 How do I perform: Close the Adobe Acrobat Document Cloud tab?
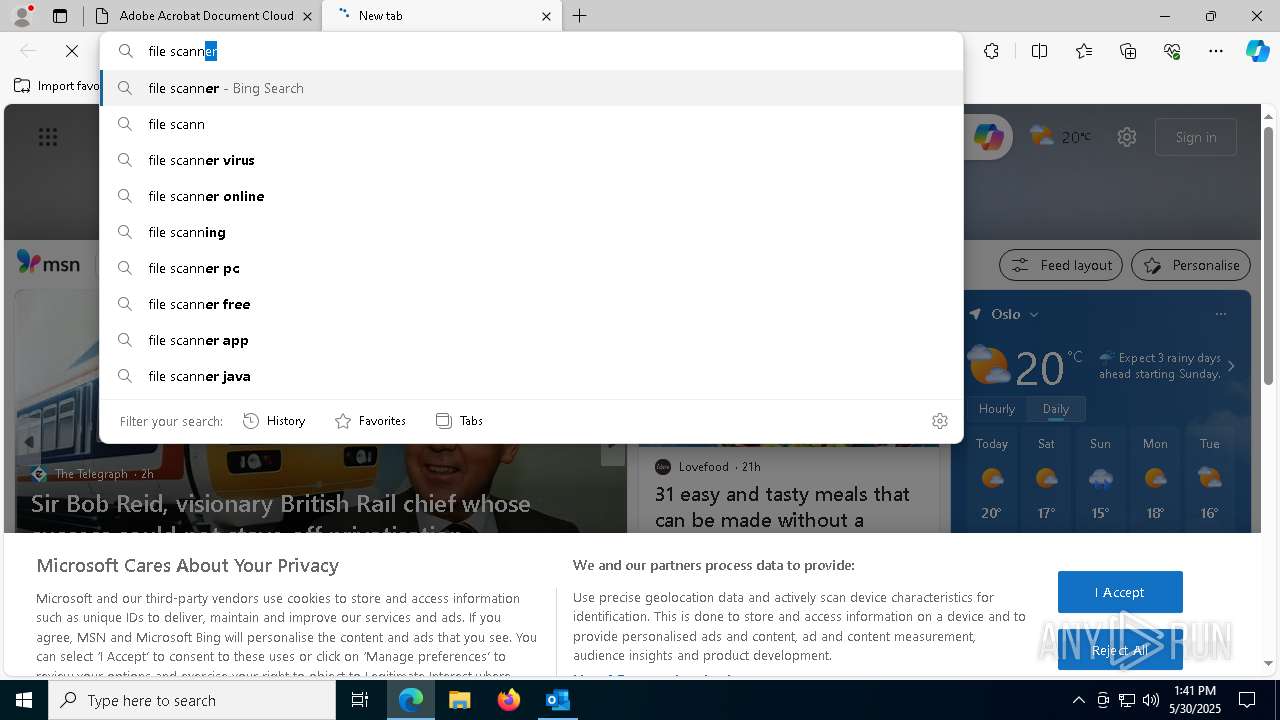tap(308, 16)
